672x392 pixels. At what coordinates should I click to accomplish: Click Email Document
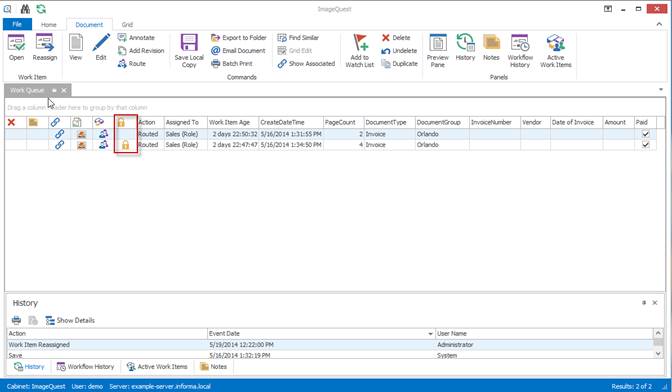point(238,51)
